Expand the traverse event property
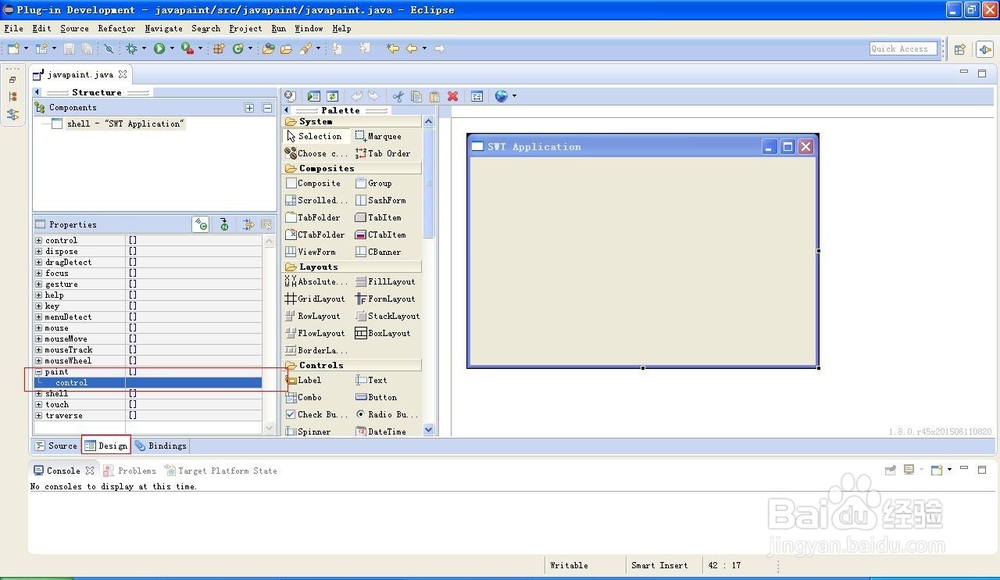 [x=39, y=415]
